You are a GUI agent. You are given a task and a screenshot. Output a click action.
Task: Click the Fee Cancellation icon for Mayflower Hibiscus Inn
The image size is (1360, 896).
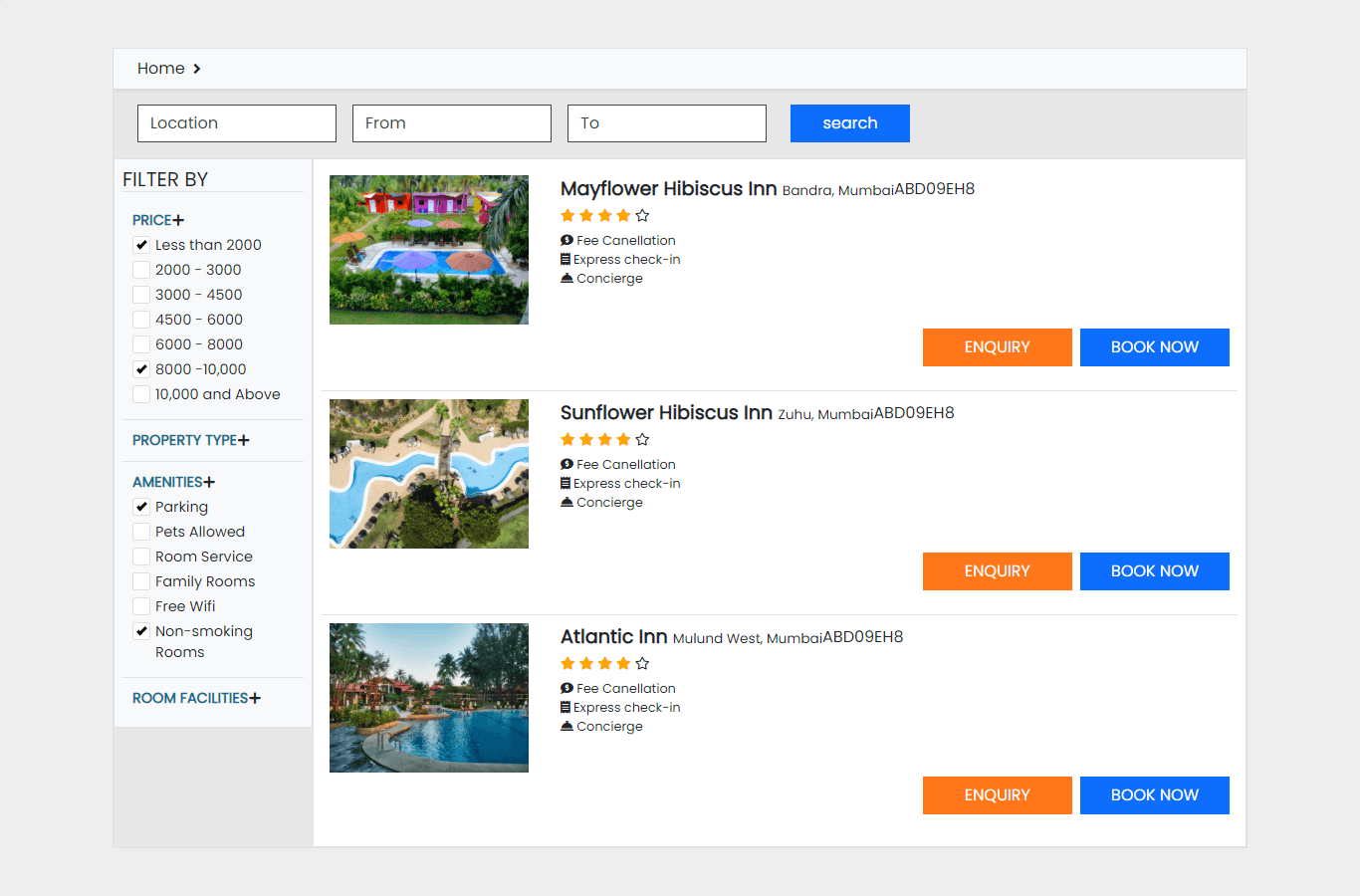(x=568, y=240)
